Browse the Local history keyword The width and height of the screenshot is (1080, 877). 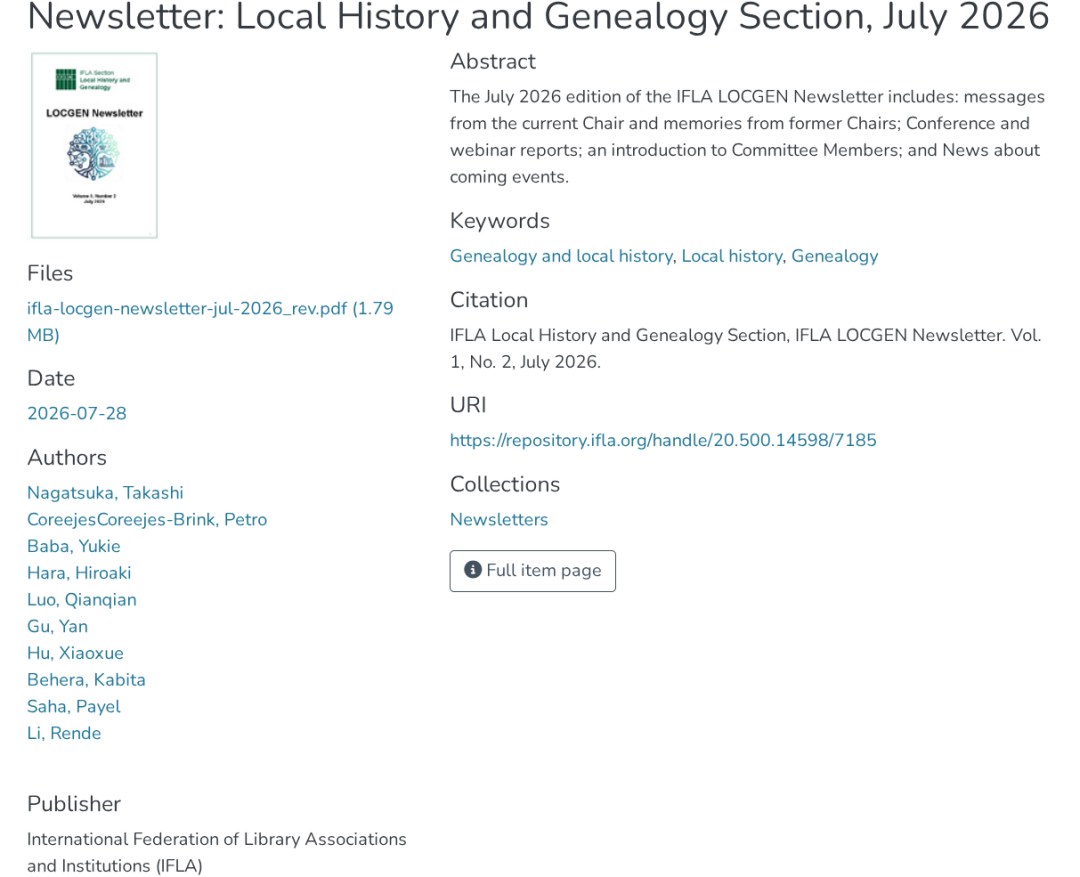click(732, 256)
